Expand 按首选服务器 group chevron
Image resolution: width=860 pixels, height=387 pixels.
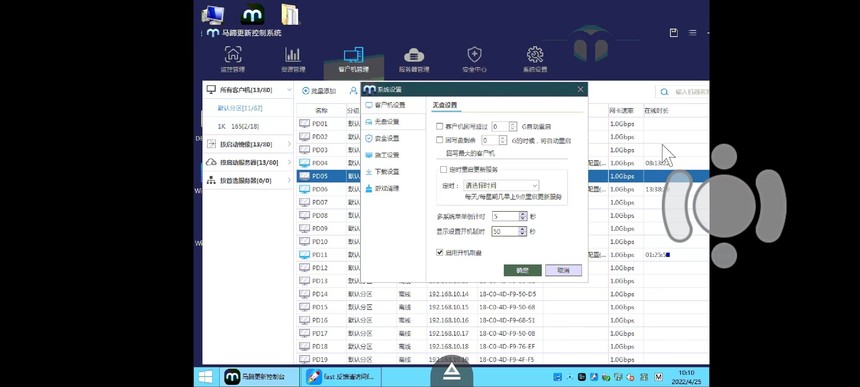pyautogui.click(x=289, y=180)
